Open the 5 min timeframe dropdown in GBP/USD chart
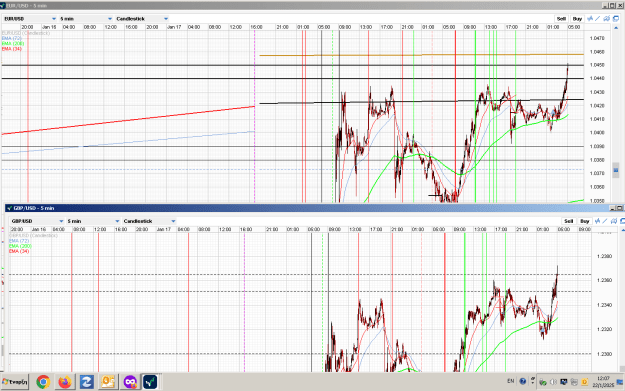Viewport: 625px width, 391px height. [93, 221]
